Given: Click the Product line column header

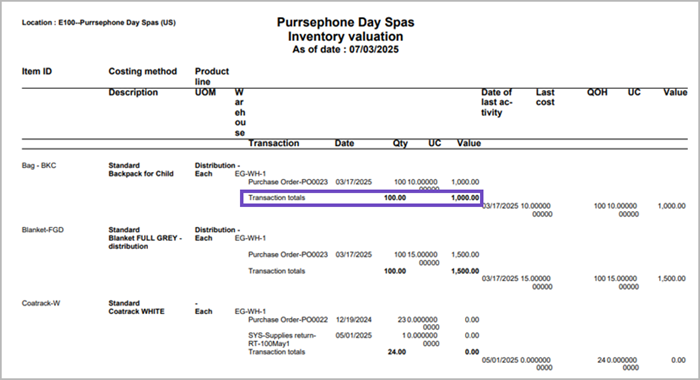Looking at the screenshot, I should (x=212, y=76).
